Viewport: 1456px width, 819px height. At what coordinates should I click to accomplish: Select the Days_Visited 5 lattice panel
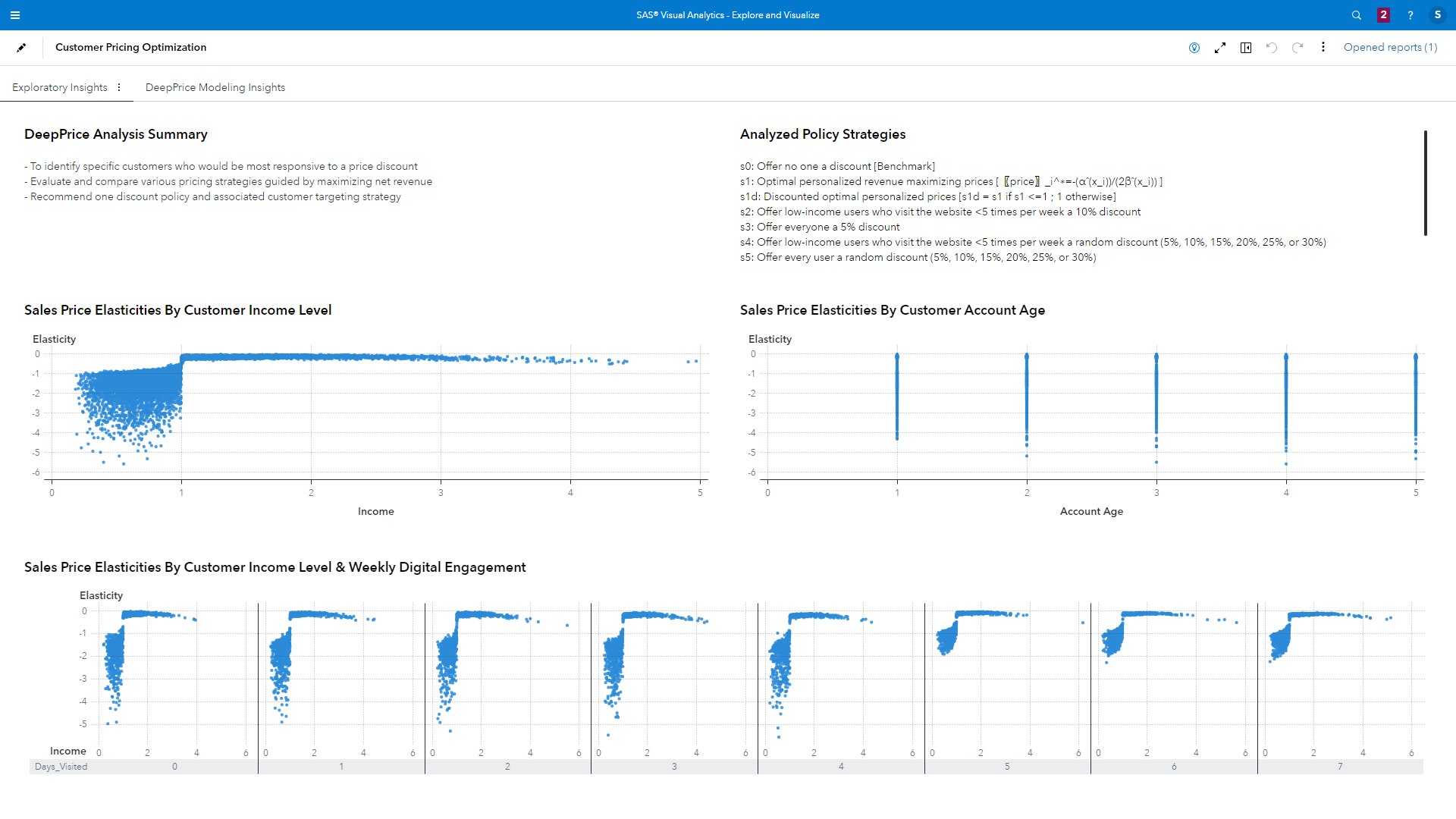[x=1007, y=675]
